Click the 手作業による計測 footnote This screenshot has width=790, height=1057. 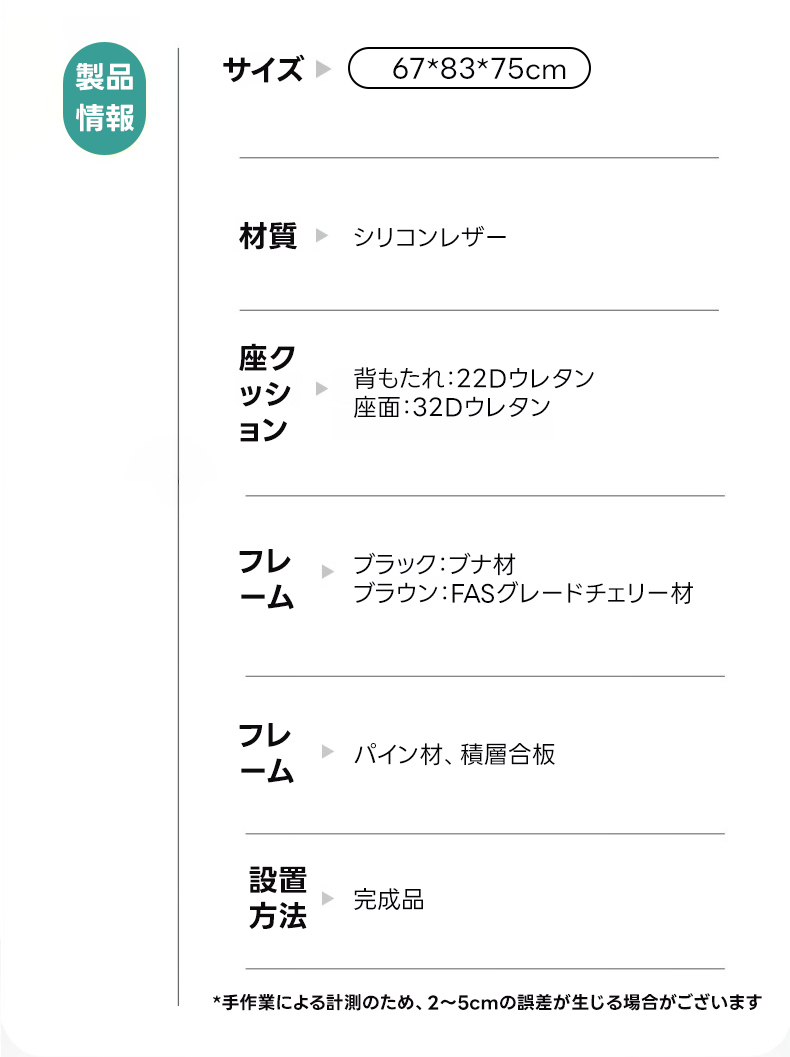point(487,1001)
